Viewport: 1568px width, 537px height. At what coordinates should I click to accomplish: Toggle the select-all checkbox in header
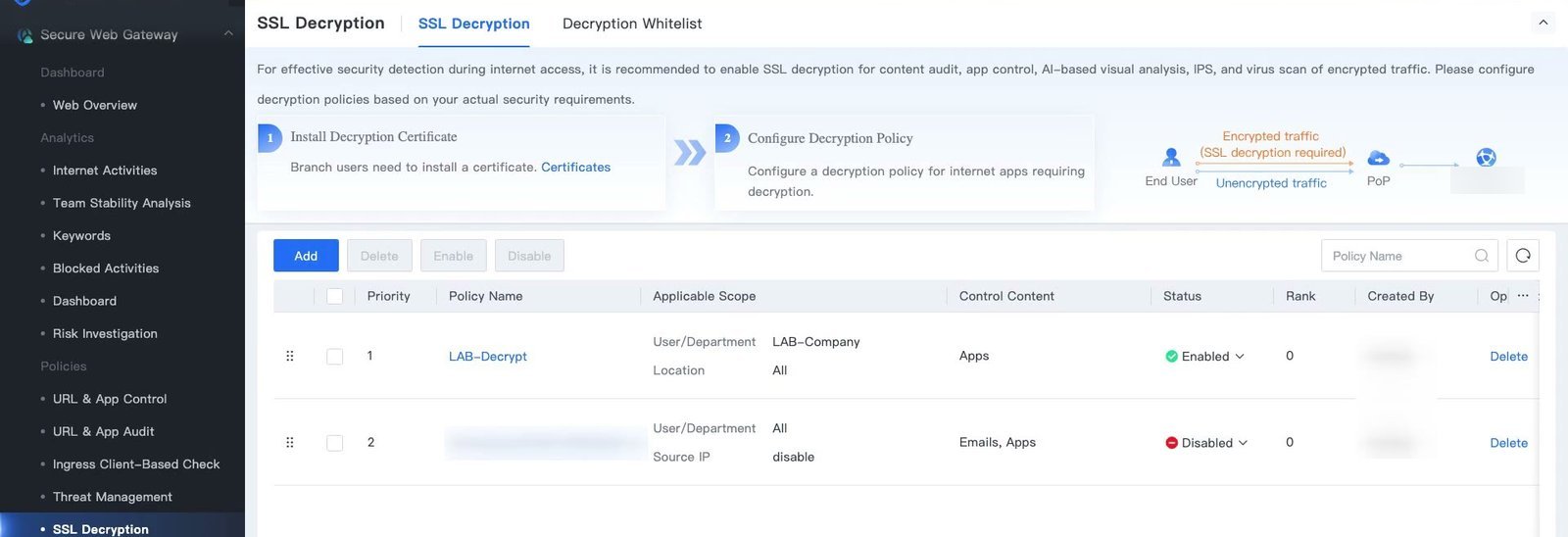pos(335,296)
